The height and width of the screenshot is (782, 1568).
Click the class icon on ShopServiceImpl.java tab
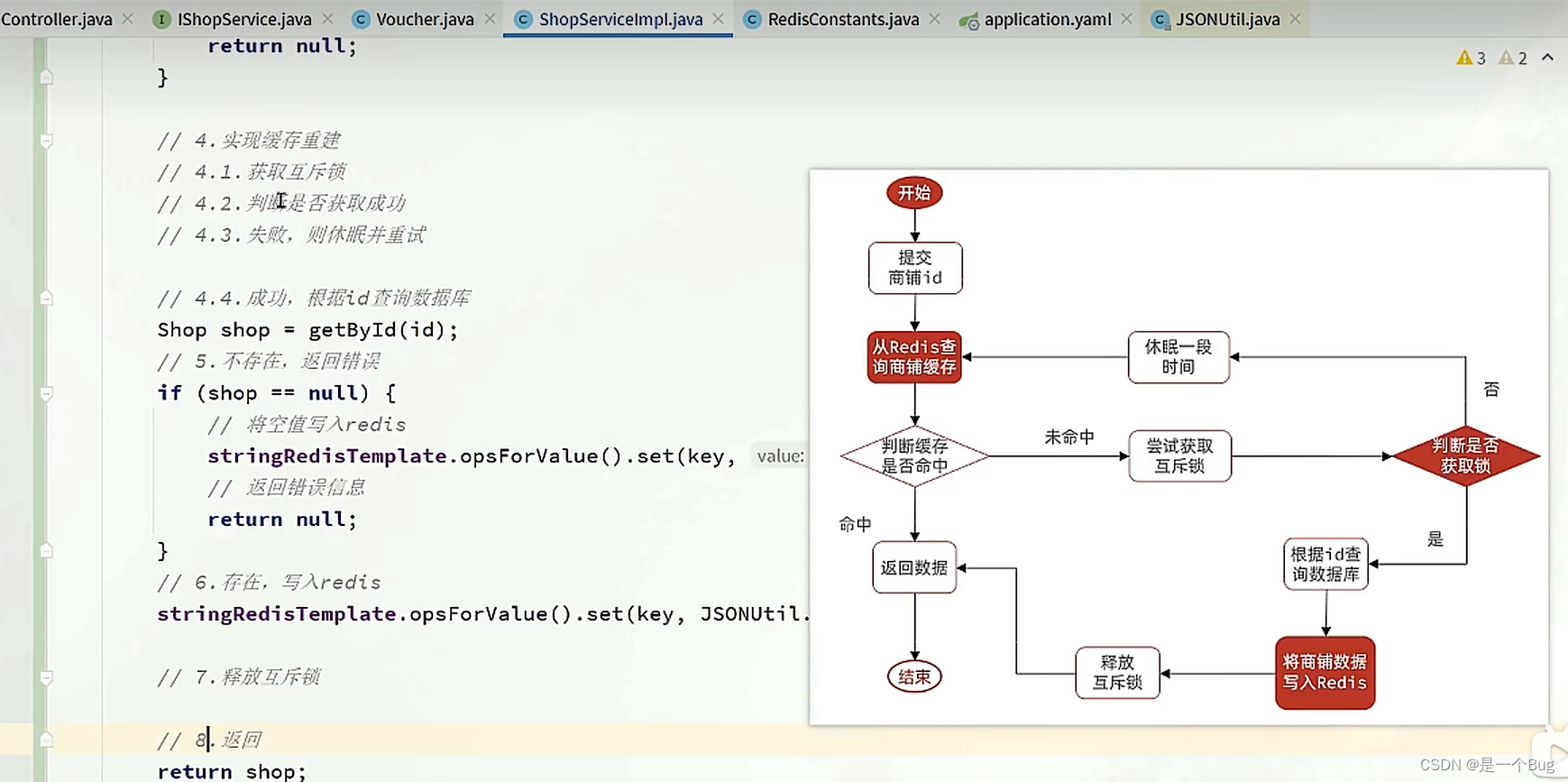tap(523, 19)
